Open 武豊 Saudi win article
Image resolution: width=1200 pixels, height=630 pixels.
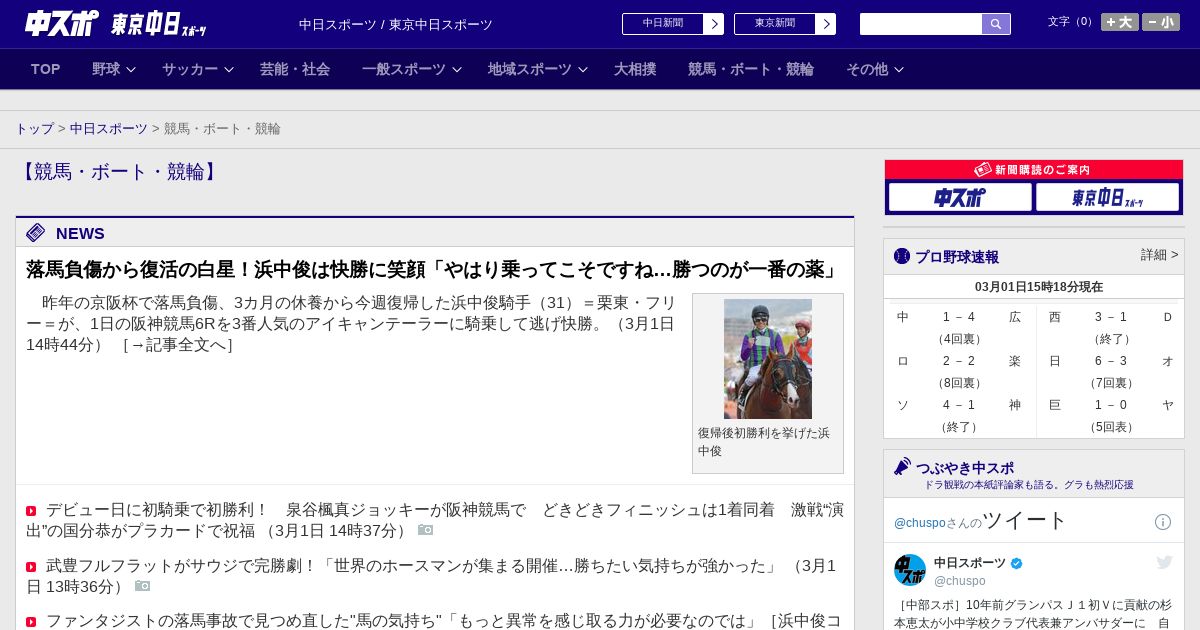431,576
